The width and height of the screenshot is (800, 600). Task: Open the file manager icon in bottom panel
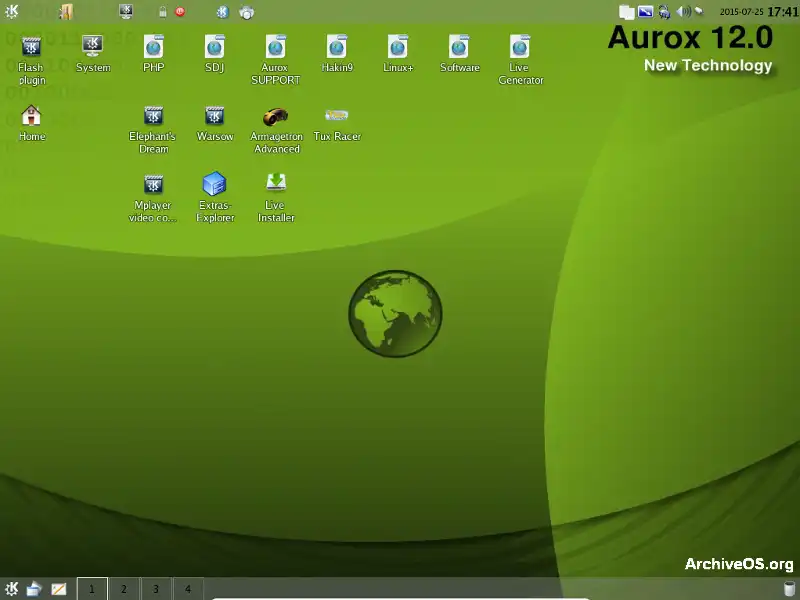click(34, 589)
